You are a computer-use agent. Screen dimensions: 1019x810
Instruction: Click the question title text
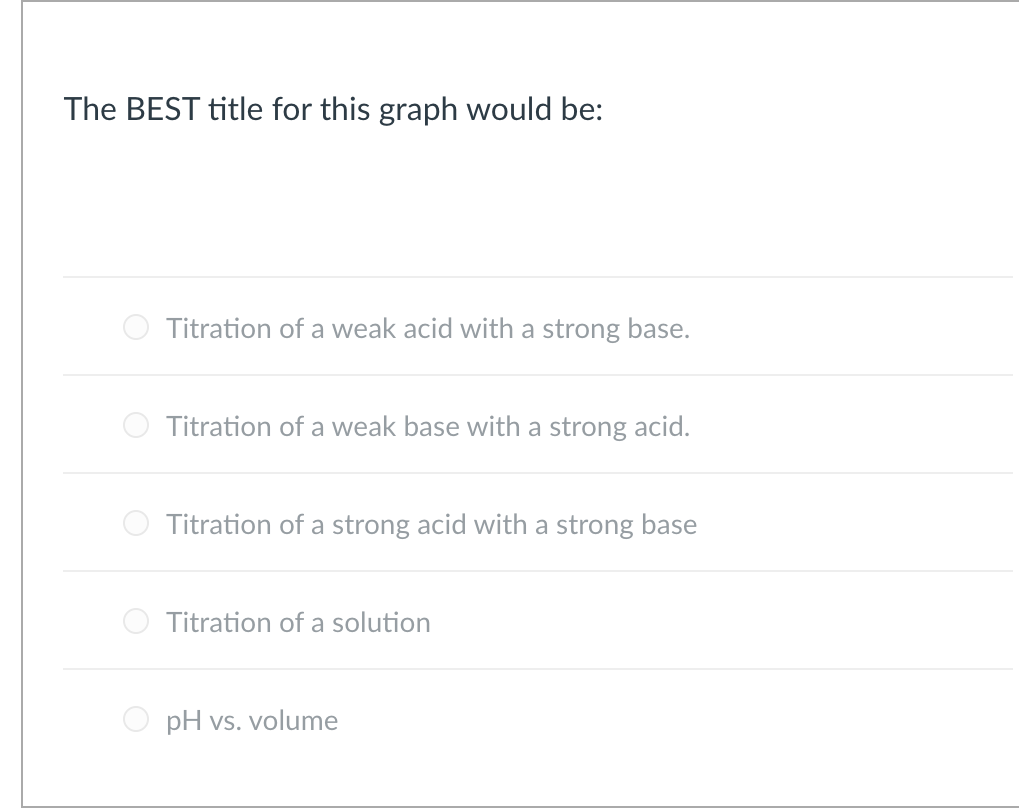click(331, 109)
